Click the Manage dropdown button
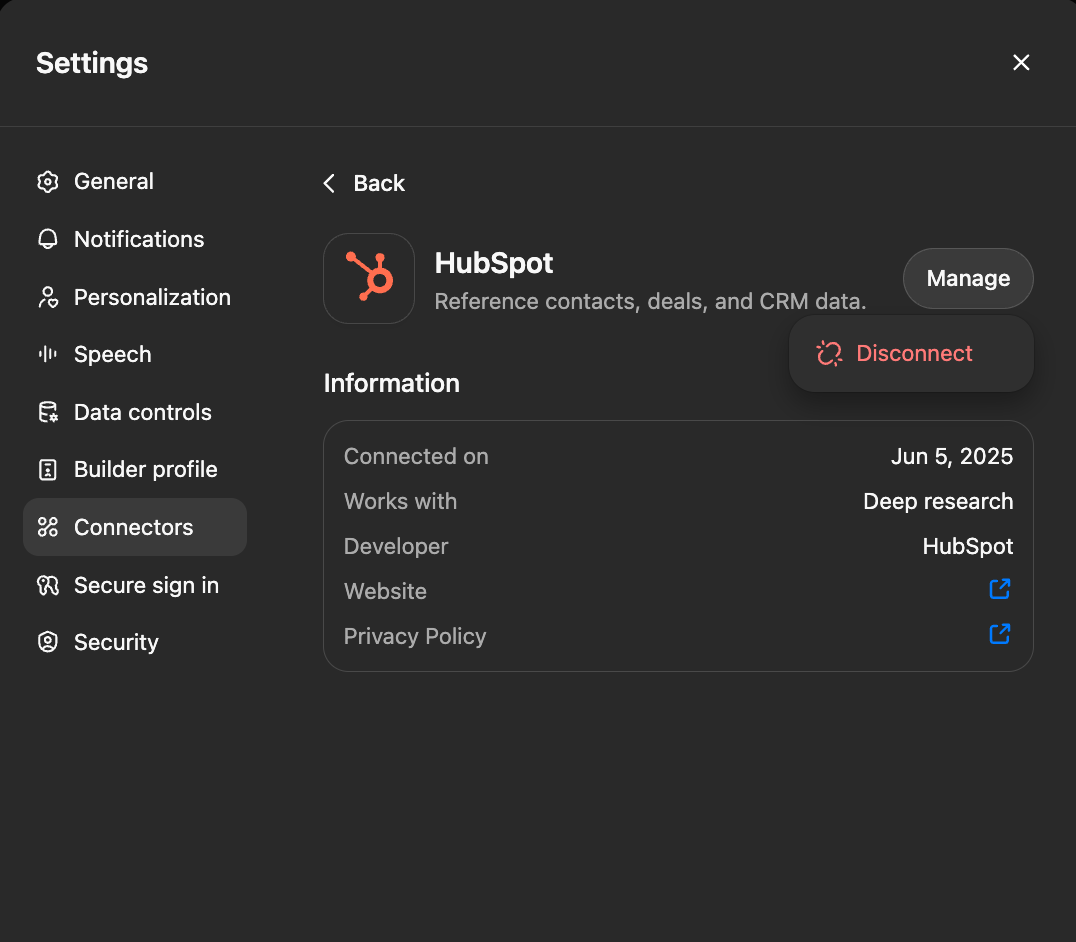1076x942 pixels. (x=967, y=278)
